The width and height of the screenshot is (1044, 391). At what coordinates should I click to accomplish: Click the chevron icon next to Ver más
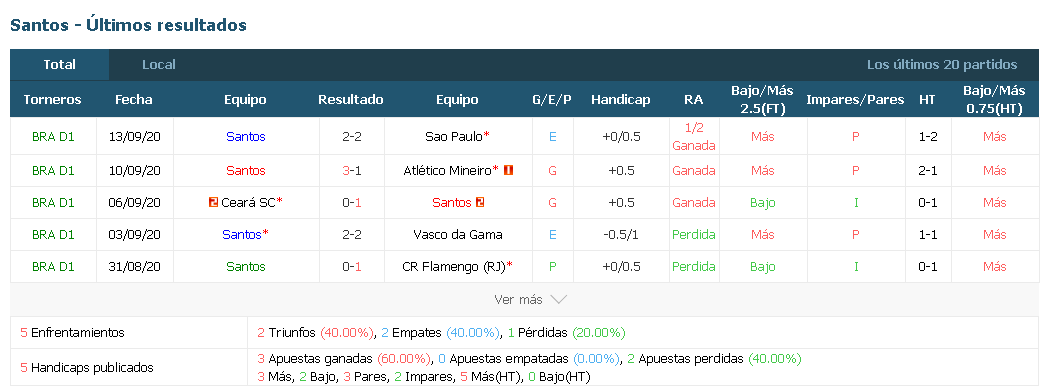pos(559,300)
